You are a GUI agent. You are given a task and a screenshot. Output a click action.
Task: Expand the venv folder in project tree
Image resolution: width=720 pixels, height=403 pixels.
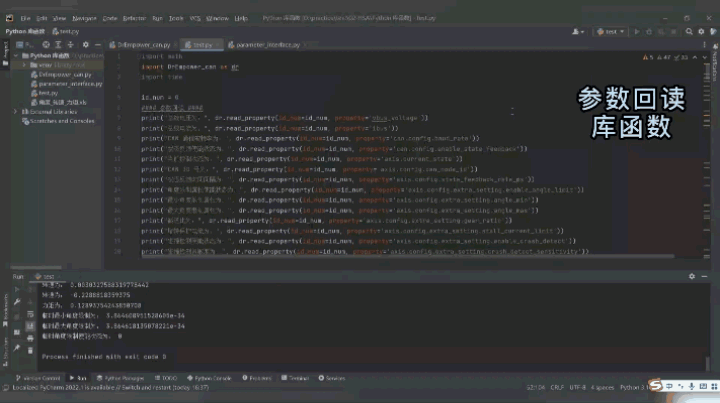coord(24,65)
